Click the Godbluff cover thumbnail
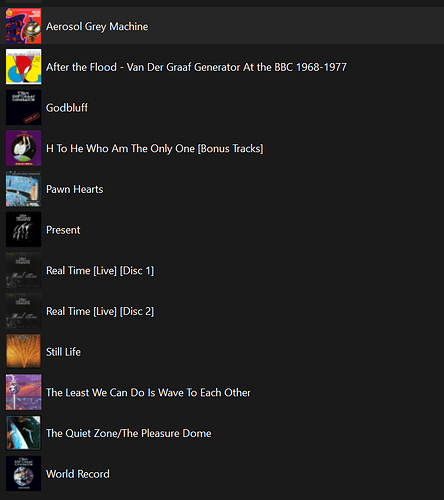The width and height of the screenshot is (444, 500). click(x=23, y=107)
